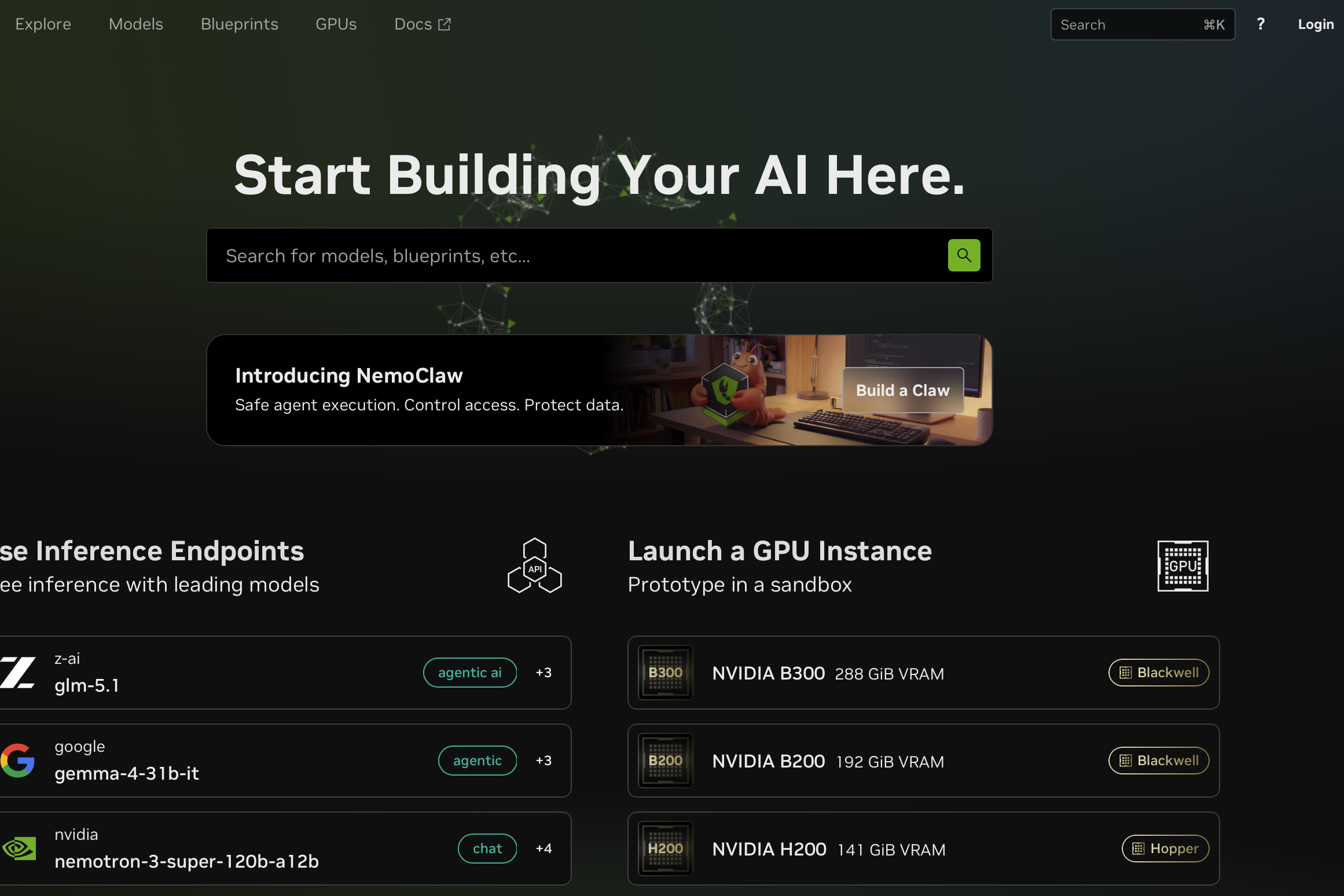Open the Blueprints menu item
1344x896 pixels.
(x=239, y=24)
